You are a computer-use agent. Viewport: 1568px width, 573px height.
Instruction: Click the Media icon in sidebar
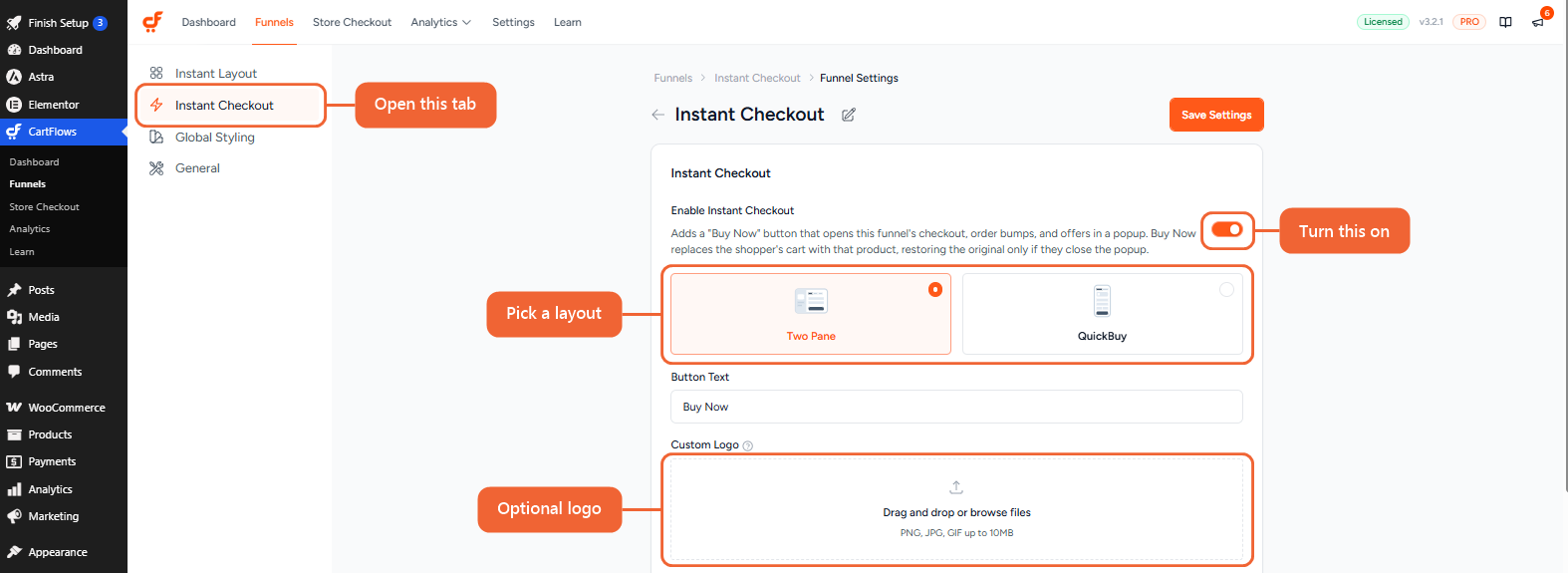coord(14,317)
